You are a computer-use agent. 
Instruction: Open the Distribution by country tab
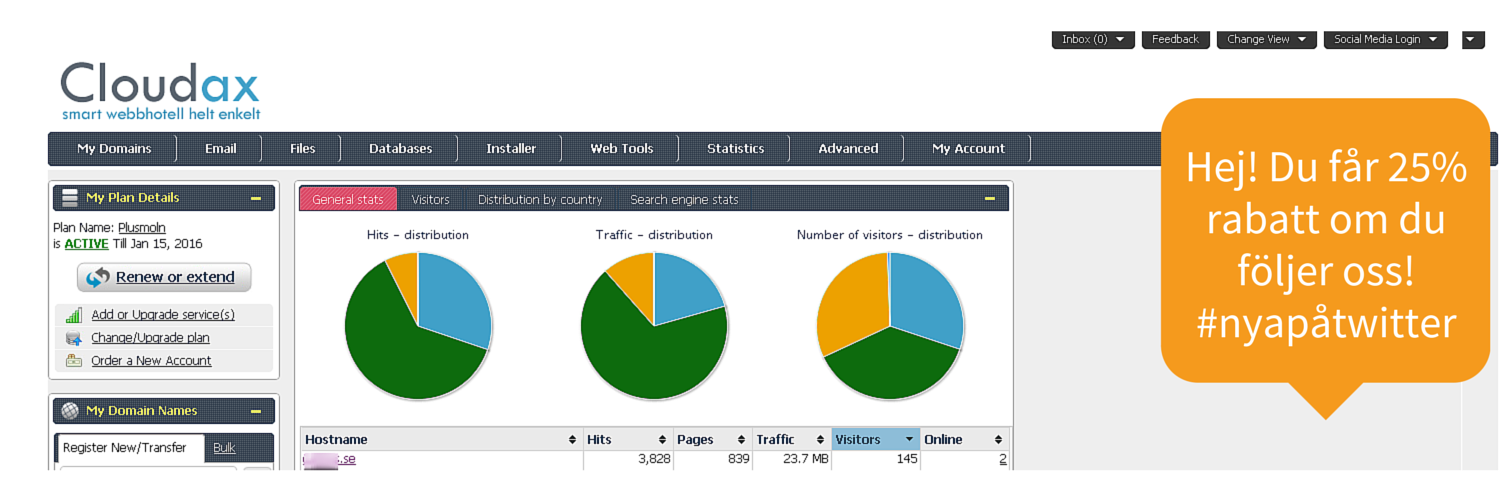click(x=540, y=200)
